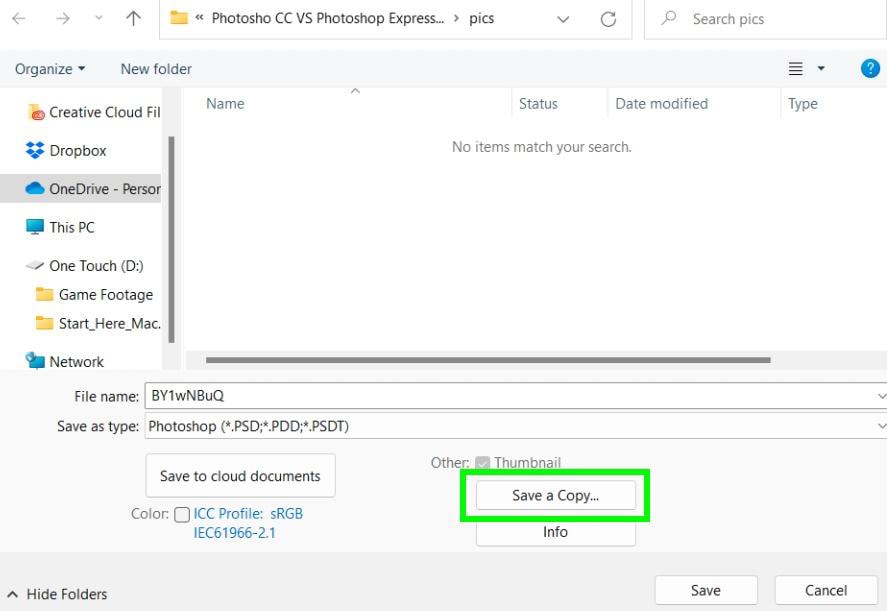
Task: Toggle the Thumbnail checkbox
Action: pos(483,463)
